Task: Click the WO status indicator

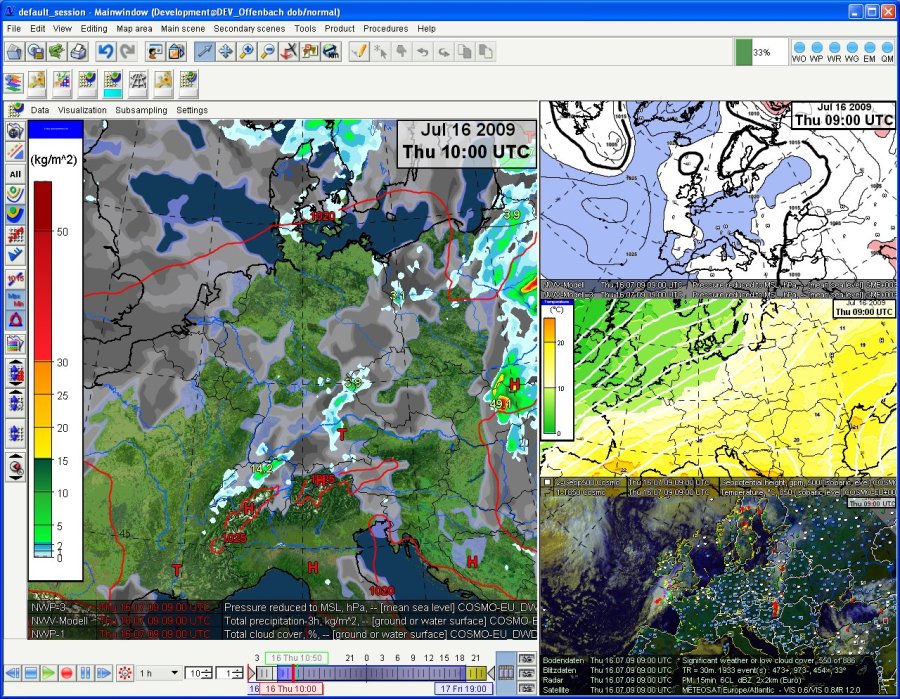Action: click(799, 52)
